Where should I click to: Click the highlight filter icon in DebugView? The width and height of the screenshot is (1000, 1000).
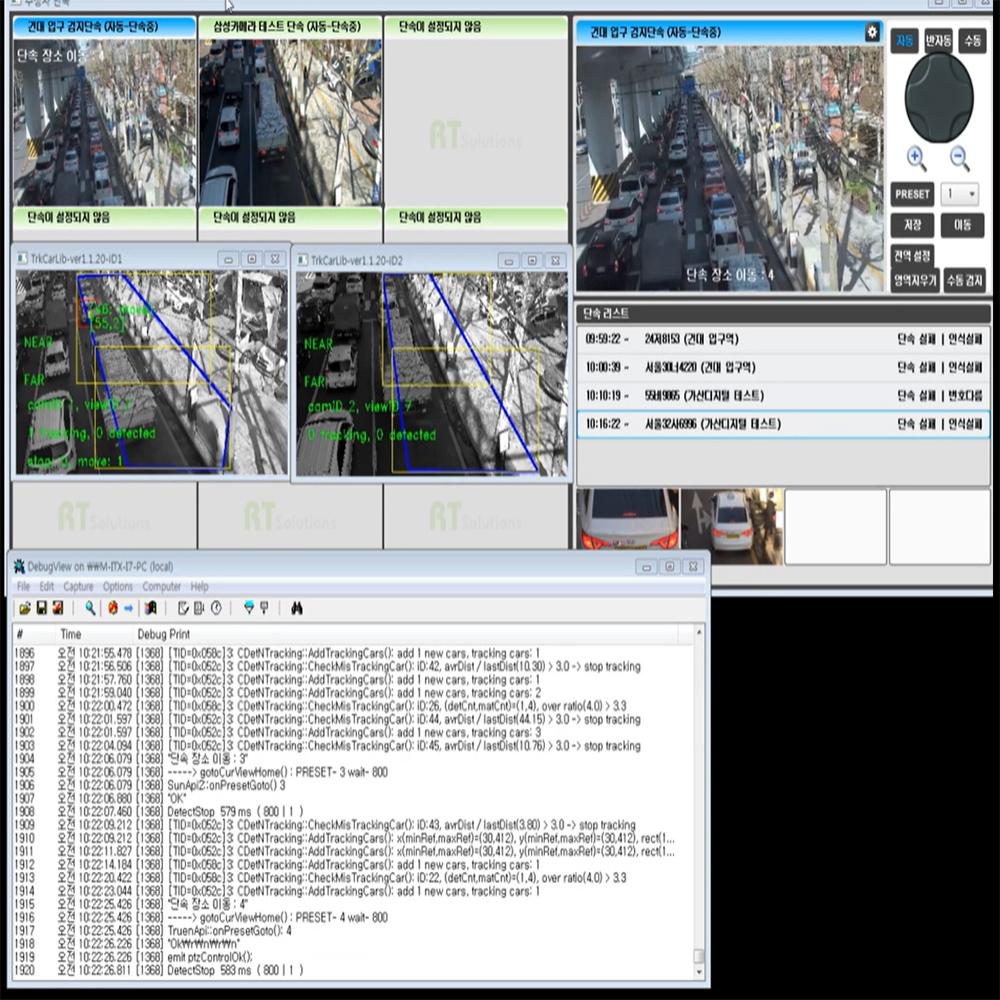click(x=248, y=608)
